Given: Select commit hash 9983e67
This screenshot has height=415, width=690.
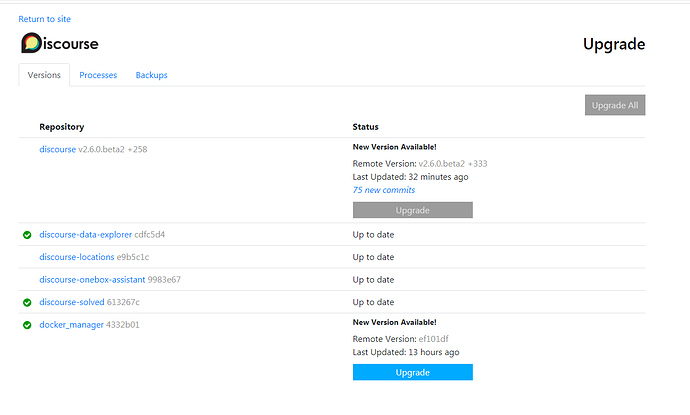Looking at the screenshot, I should click(x=164, y=279).
